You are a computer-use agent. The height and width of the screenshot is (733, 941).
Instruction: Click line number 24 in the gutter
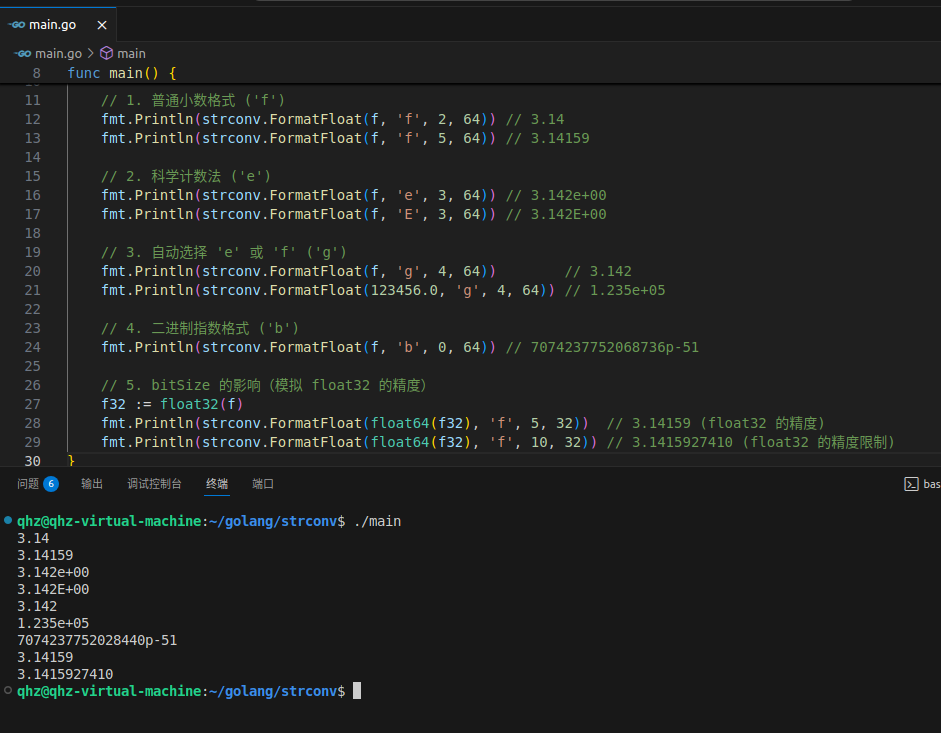[x=32, y=348]
